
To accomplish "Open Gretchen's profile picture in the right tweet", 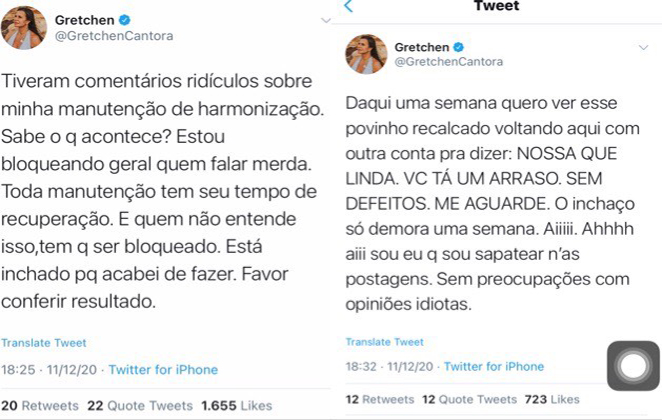I will (366, 53).
